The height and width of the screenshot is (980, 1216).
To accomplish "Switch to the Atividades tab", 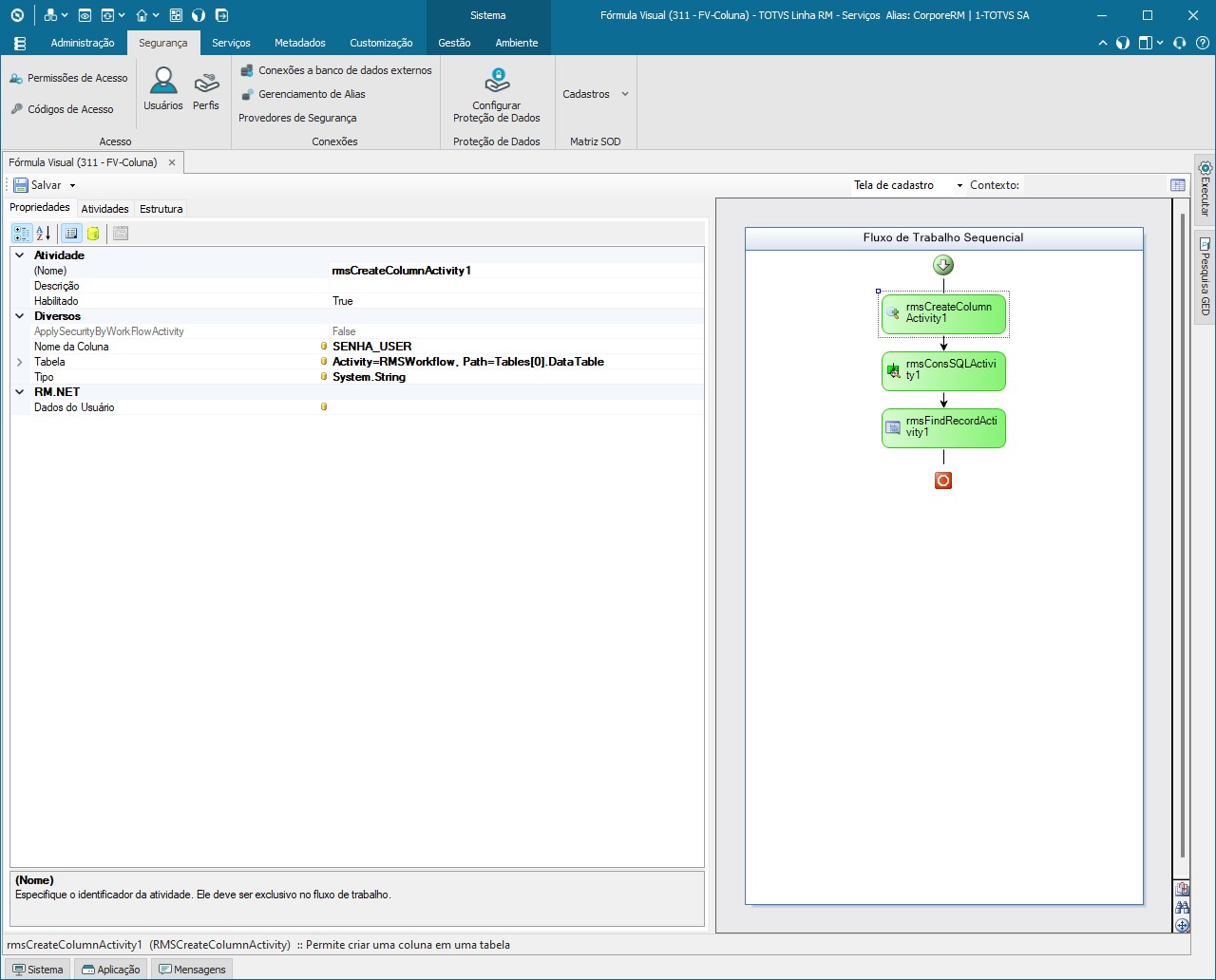I will (104, 209).
